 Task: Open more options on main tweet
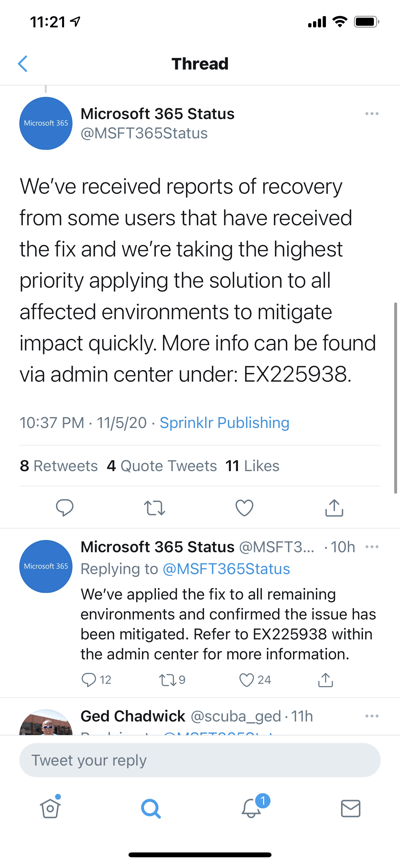(372, 114)
